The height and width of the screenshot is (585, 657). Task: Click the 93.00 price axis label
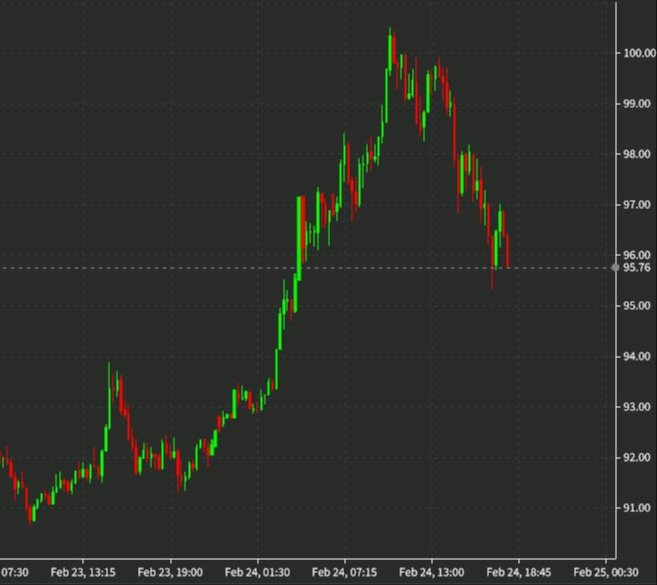point(636,408)
